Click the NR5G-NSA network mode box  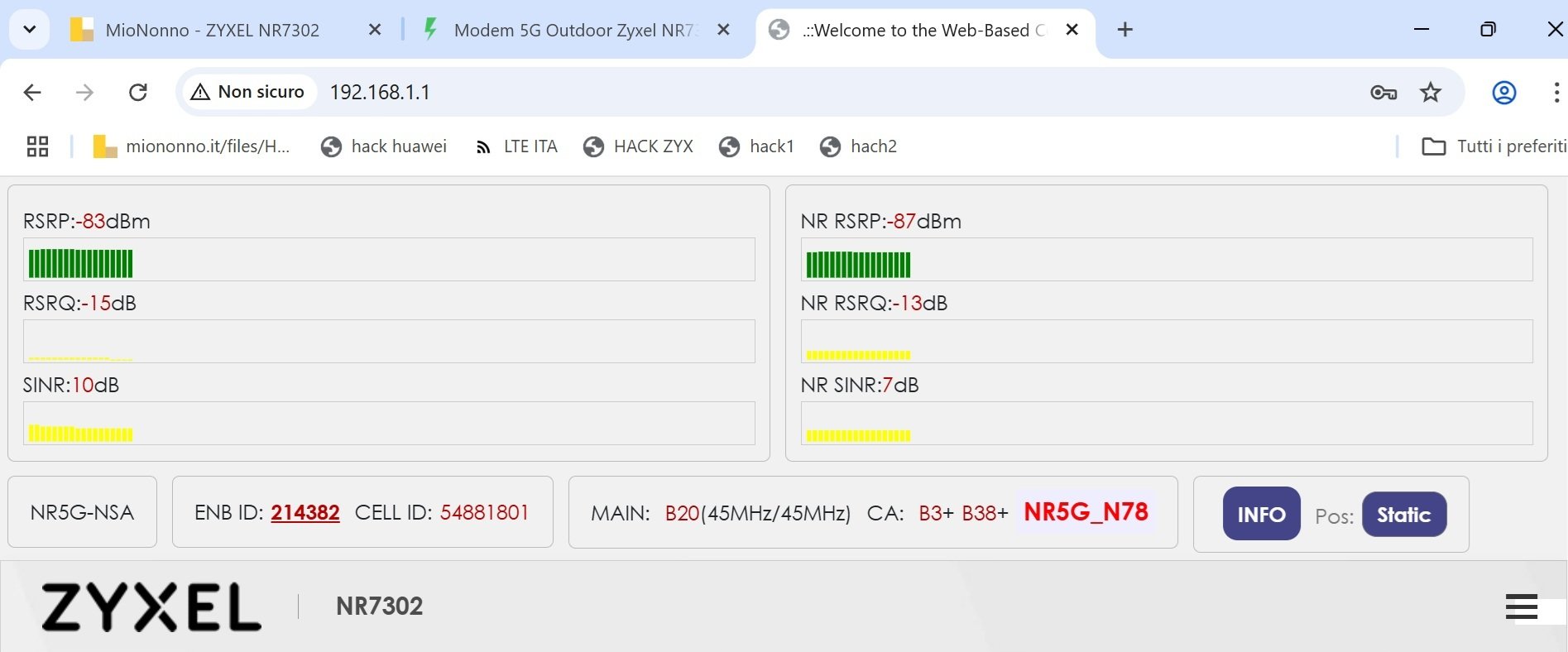(x=82, y=512)
